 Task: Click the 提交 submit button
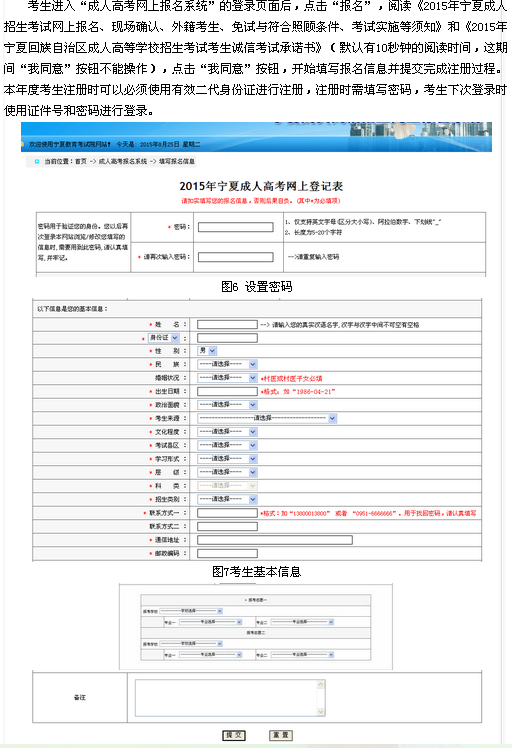[234, 735]
